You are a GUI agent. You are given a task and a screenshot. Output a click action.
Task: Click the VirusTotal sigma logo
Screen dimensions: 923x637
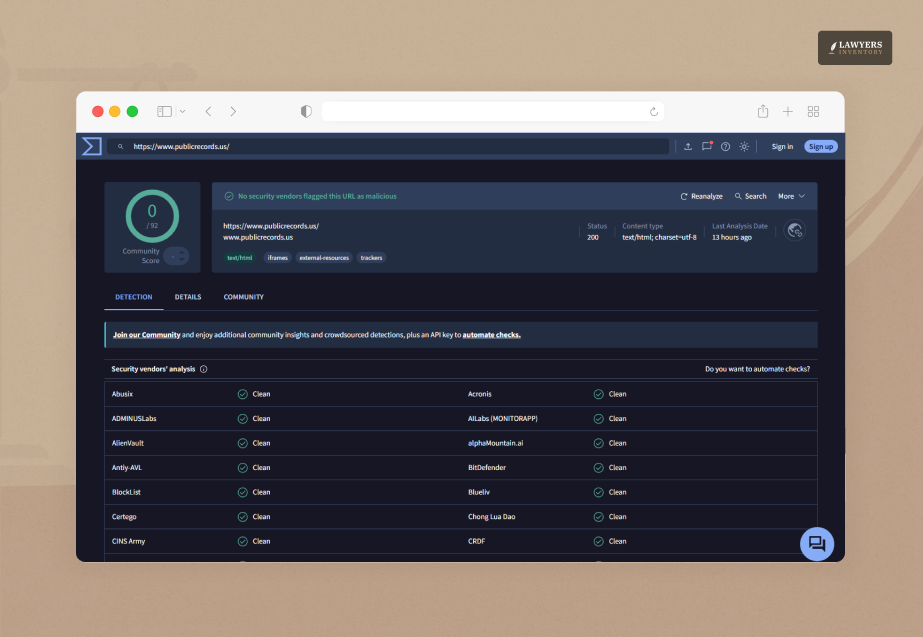coord(92,146)
